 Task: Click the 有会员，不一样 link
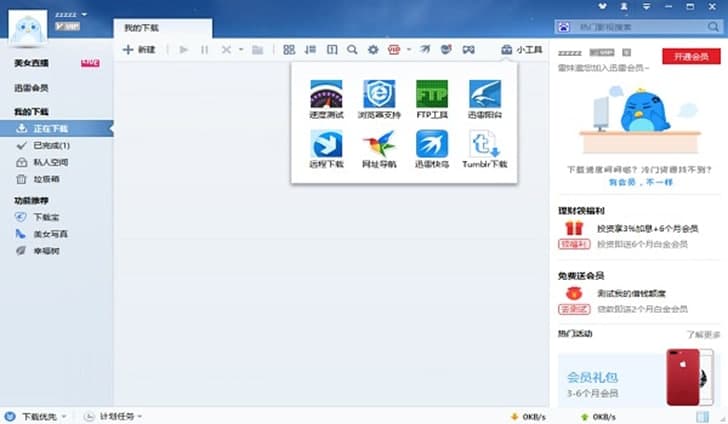640,182
